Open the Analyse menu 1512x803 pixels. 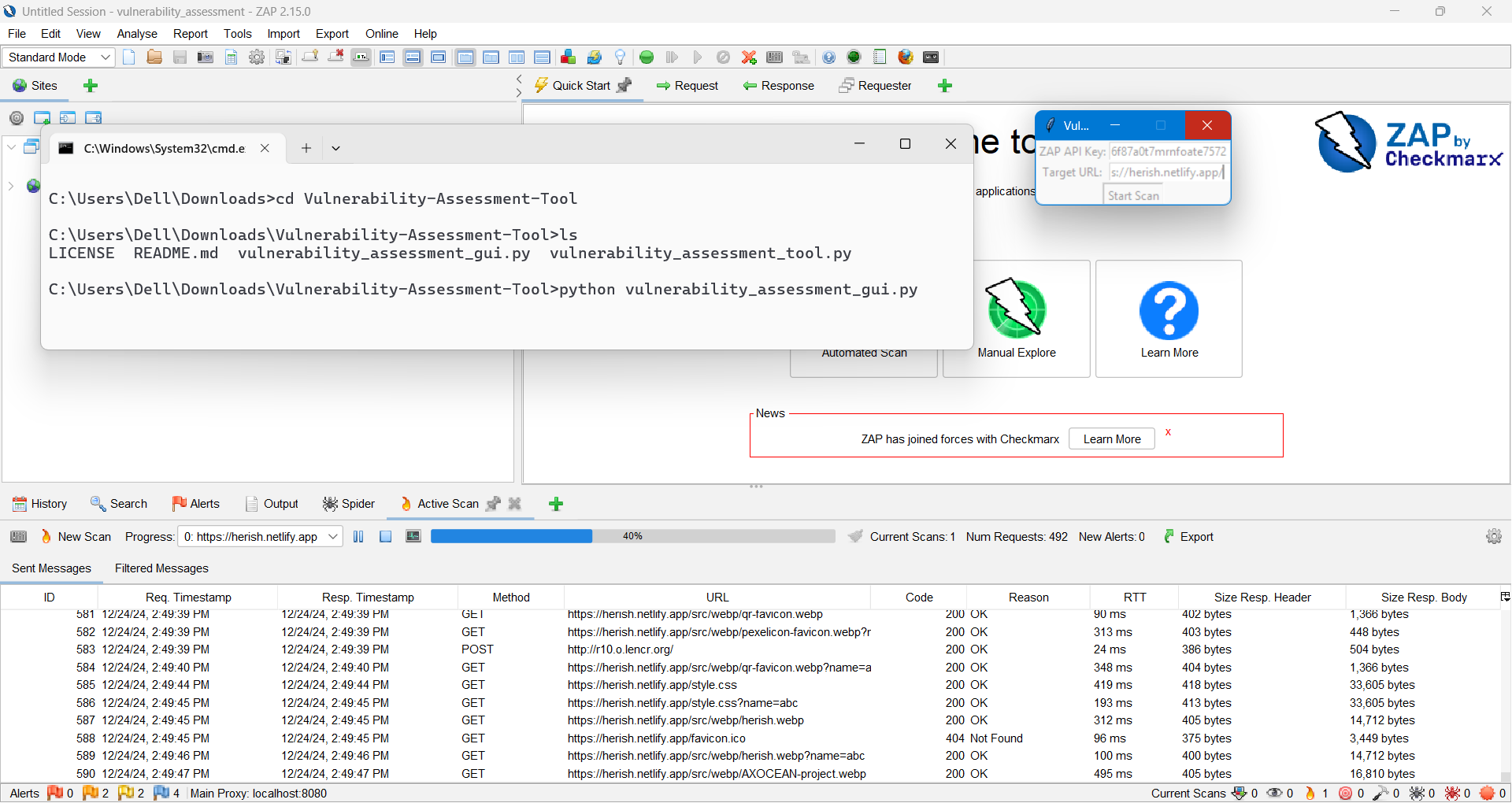[137, 34]
